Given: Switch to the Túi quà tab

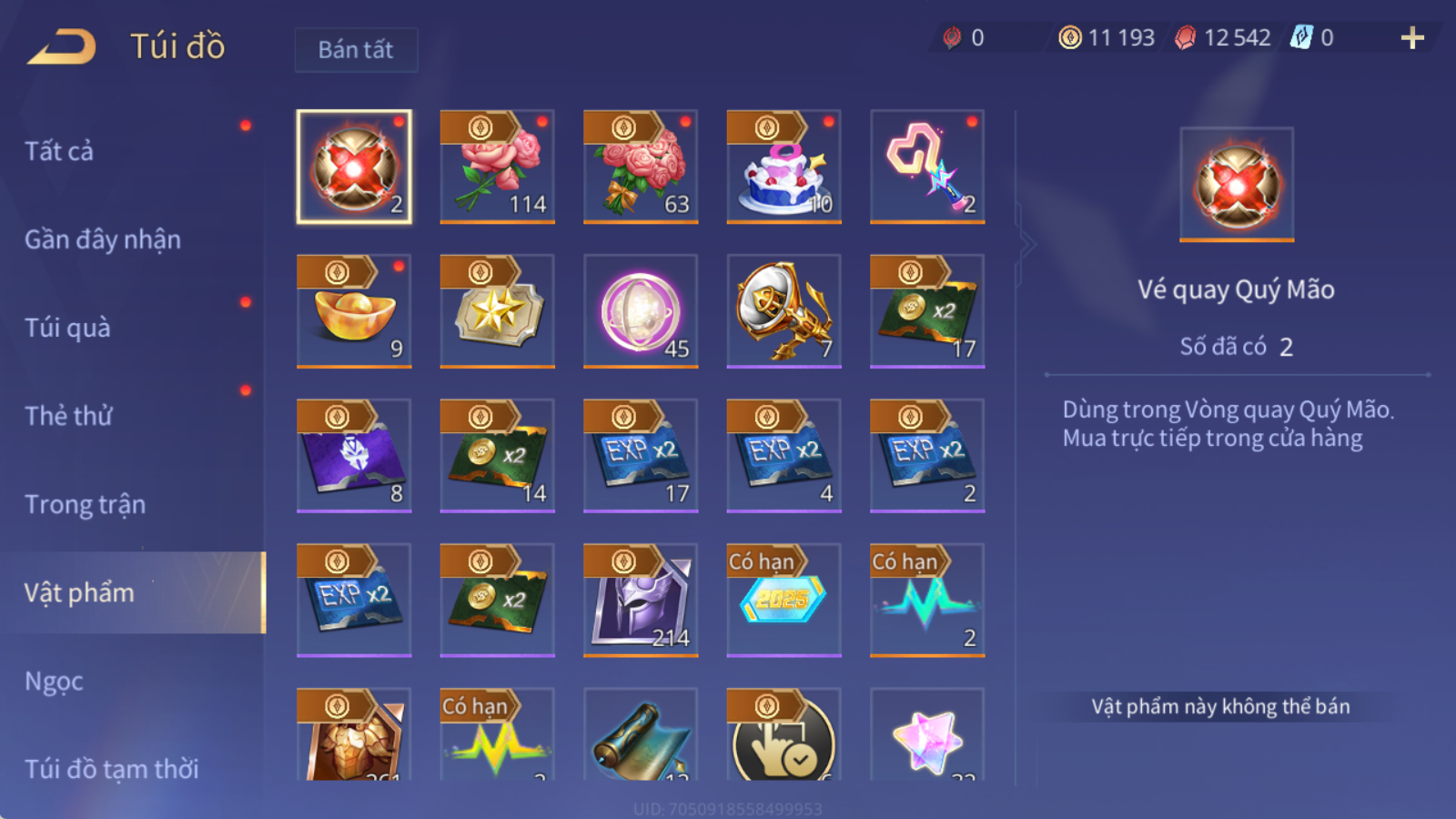Looking at the screenshot, I should click(67, 328).
